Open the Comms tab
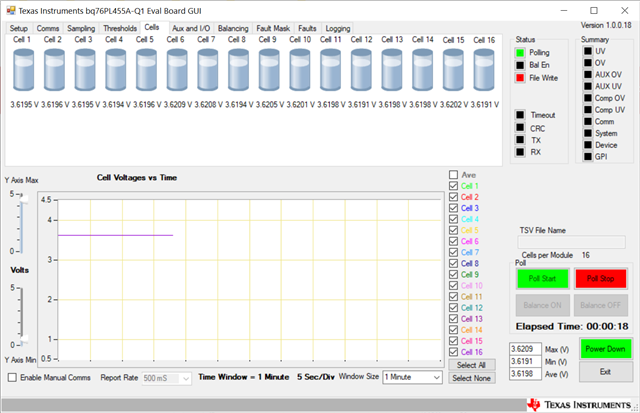Viewport: 640px width, 413px height. 48,28
